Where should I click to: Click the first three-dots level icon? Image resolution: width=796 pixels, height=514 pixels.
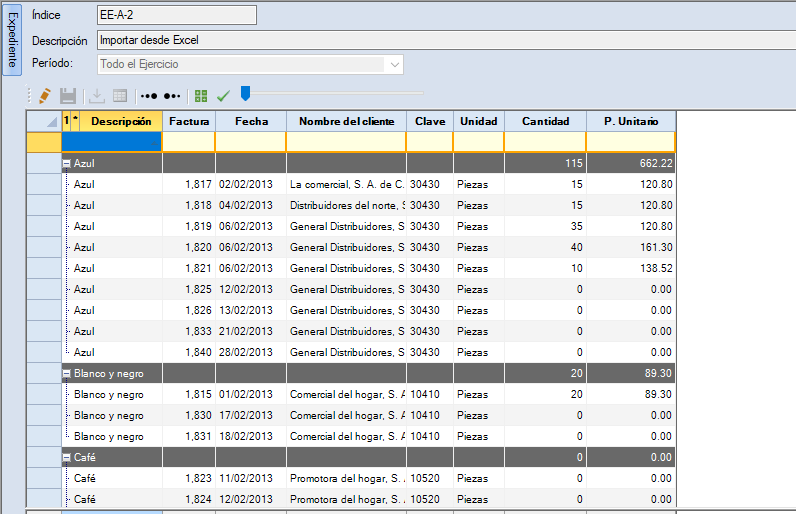coord(149,96)
